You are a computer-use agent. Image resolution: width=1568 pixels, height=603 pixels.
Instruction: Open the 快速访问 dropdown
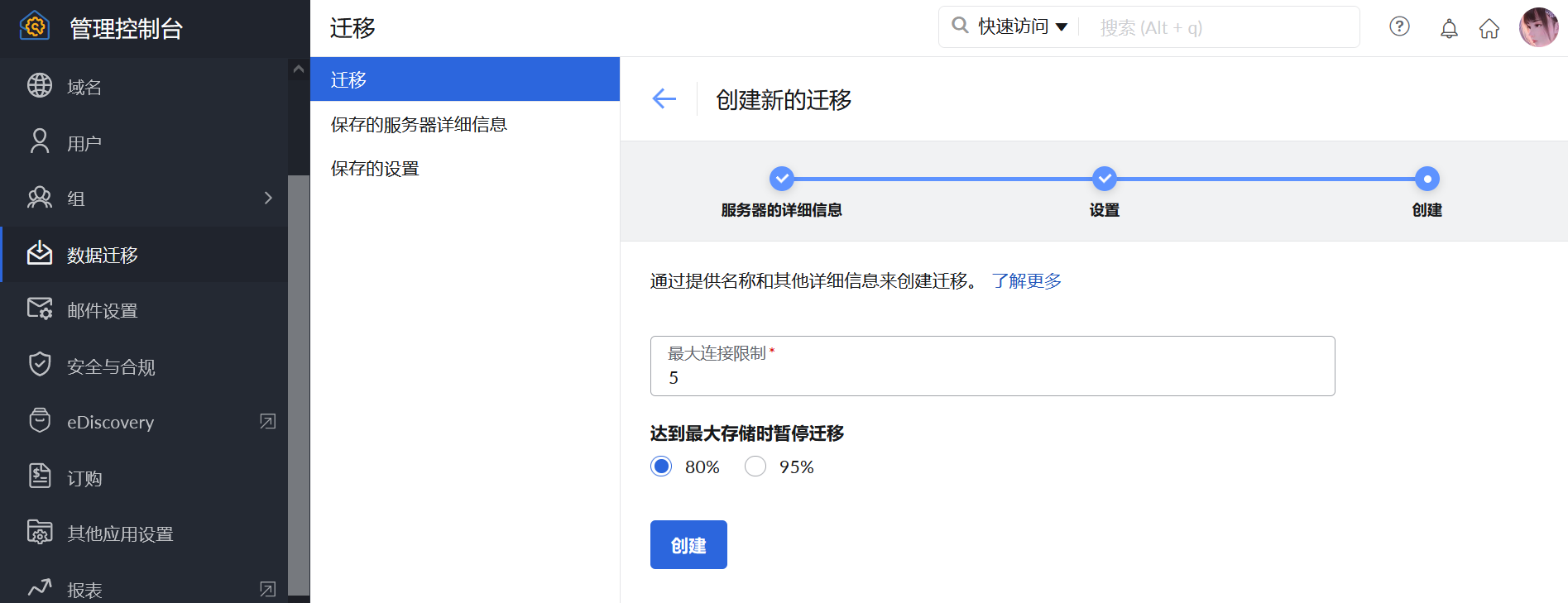click(1022, 27)
